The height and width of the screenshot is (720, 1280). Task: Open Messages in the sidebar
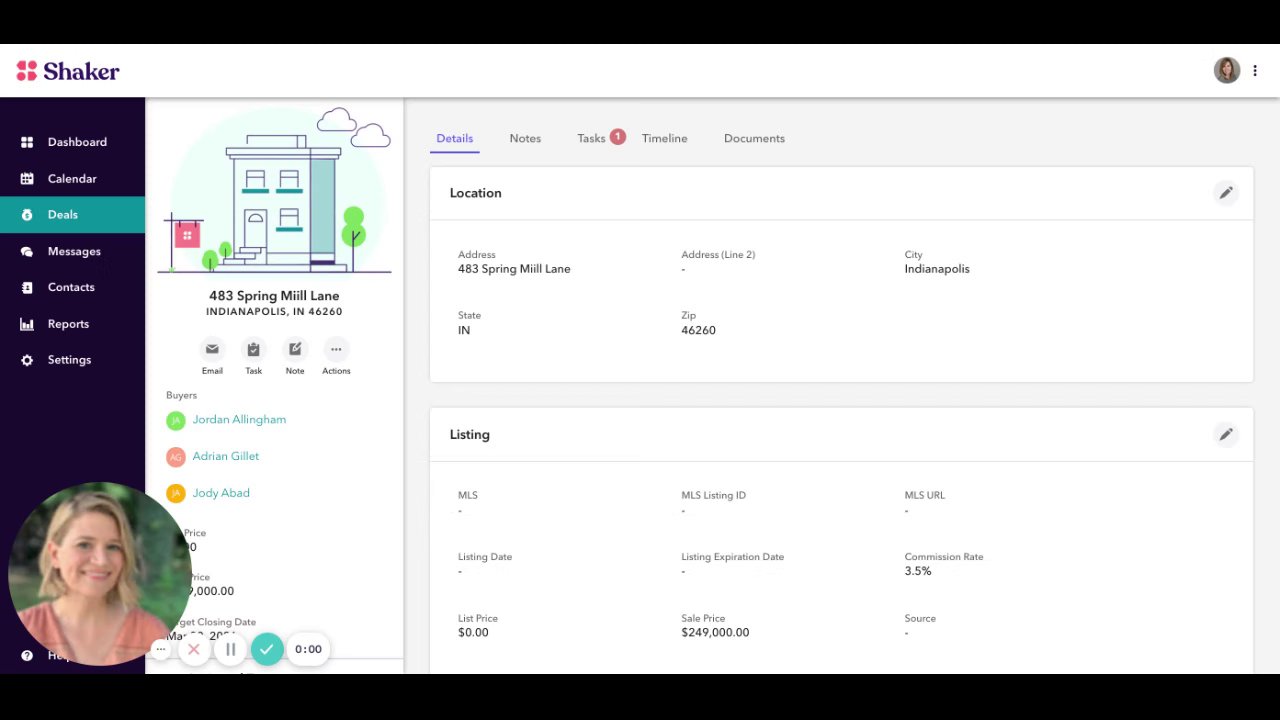(72, 251)
